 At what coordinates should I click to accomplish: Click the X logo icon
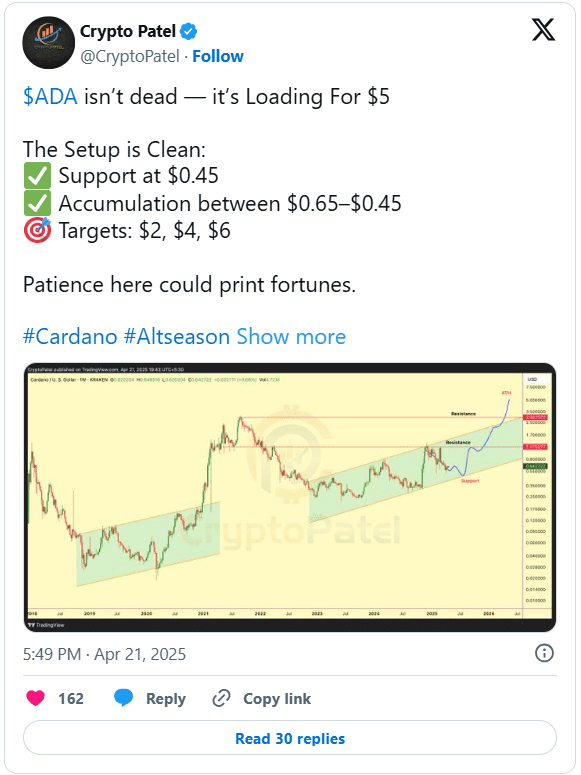point(543,30)
